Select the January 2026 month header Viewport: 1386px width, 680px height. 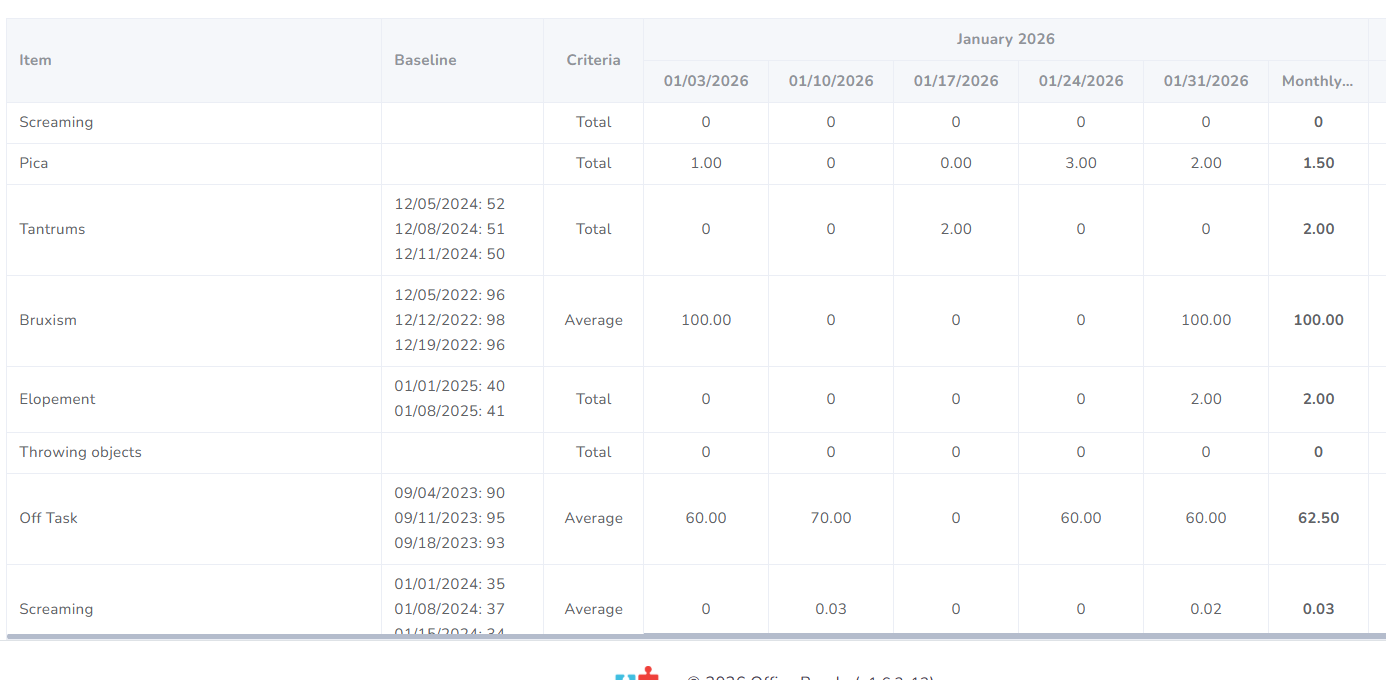pos(1005,39)
